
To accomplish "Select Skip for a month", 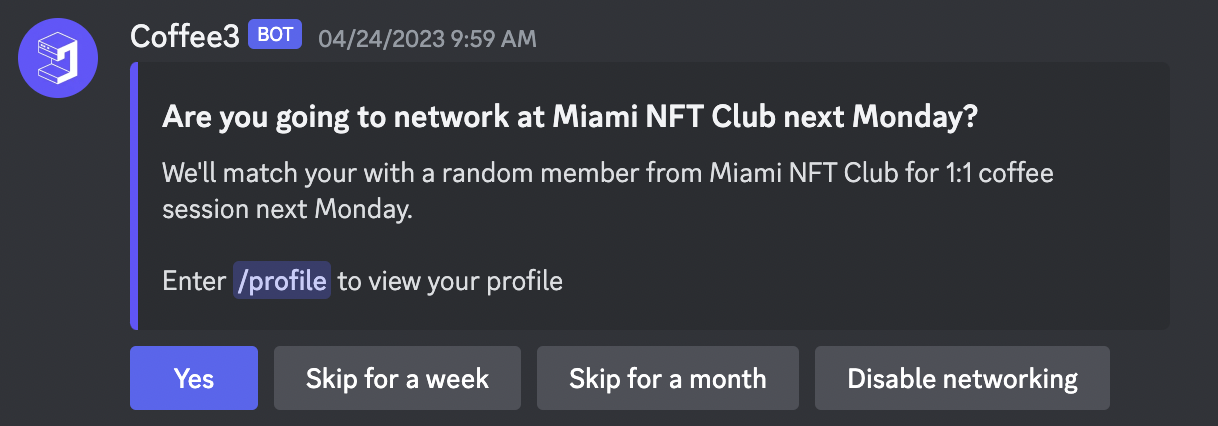I will point(667,378).
